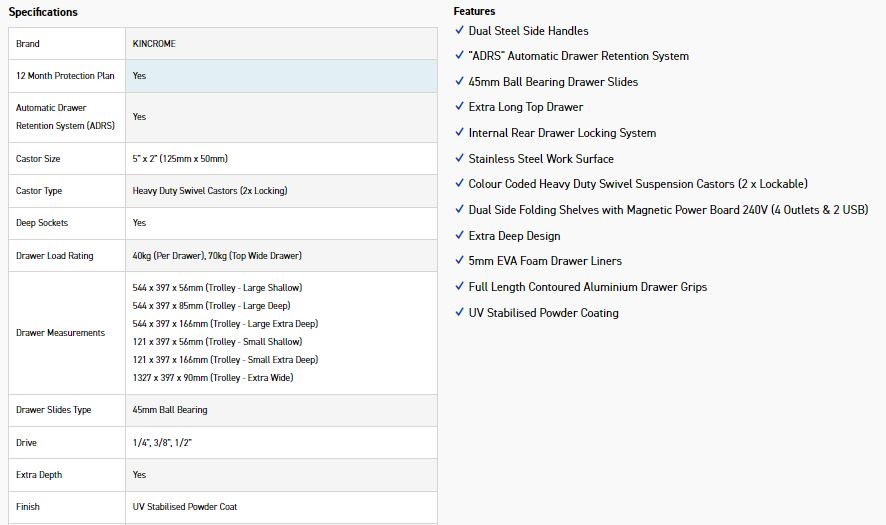Click the Features heading
The image size is (886, 525).
[x=474, y=11]
